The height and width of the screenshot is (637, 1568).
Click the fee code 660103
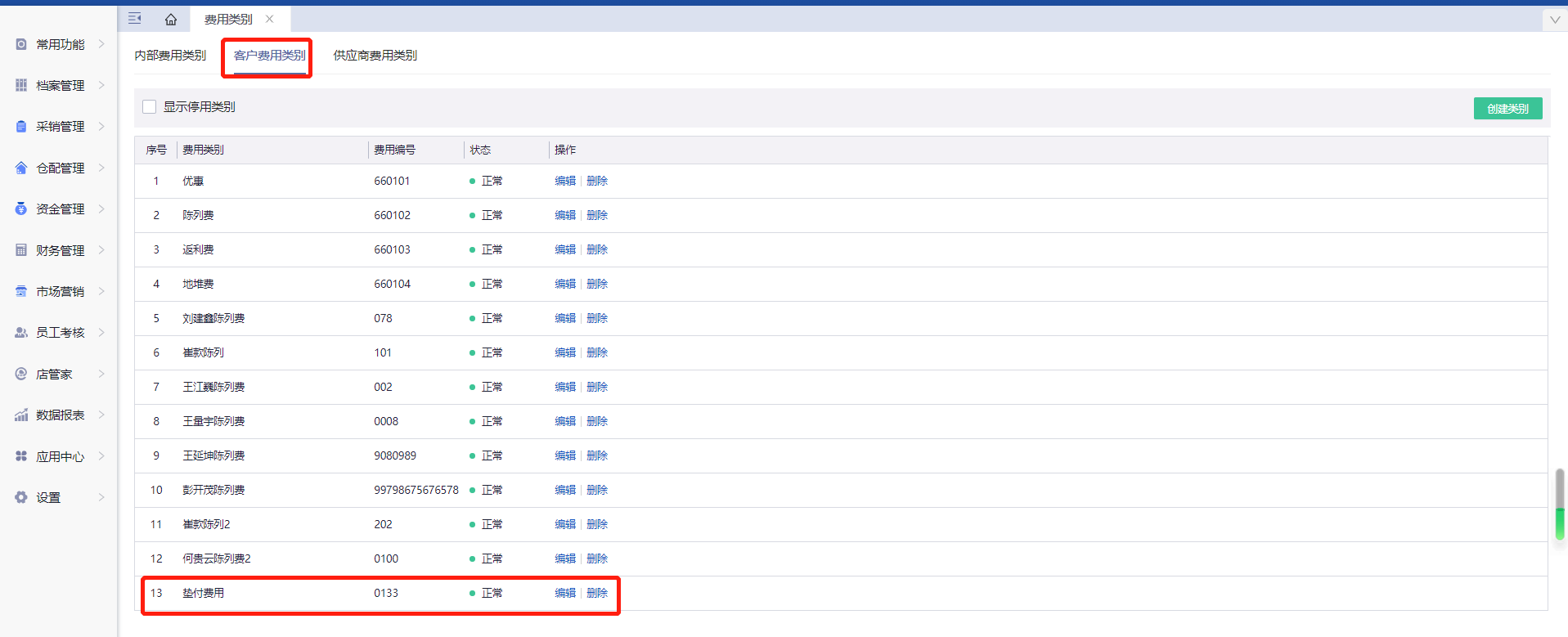coord(392,249)
